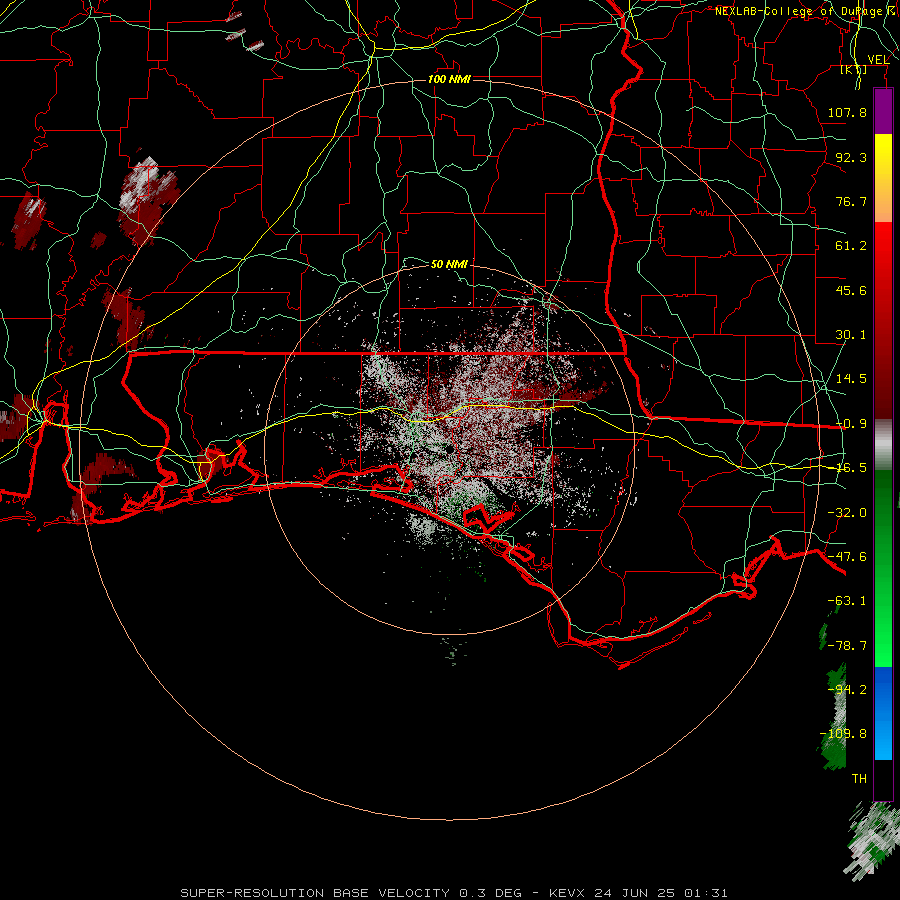Click the "VEL" legend heading
This screenshot has height=900, width=900.
[x=878, y=60]
